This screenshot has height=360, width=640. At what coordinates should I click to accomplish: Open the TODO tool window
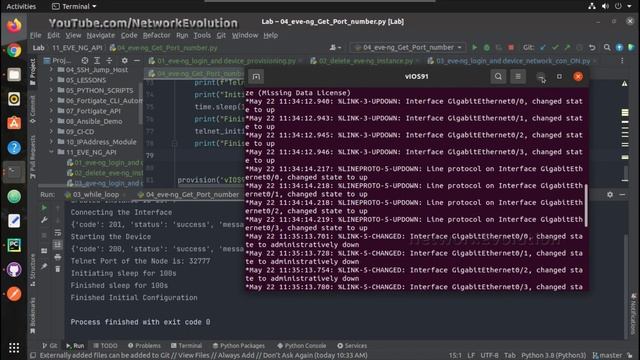(105, 346)
